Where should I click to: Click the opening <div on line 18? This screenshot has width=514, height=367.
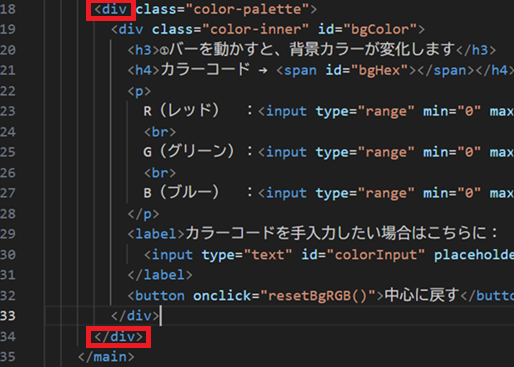[110, 9]
